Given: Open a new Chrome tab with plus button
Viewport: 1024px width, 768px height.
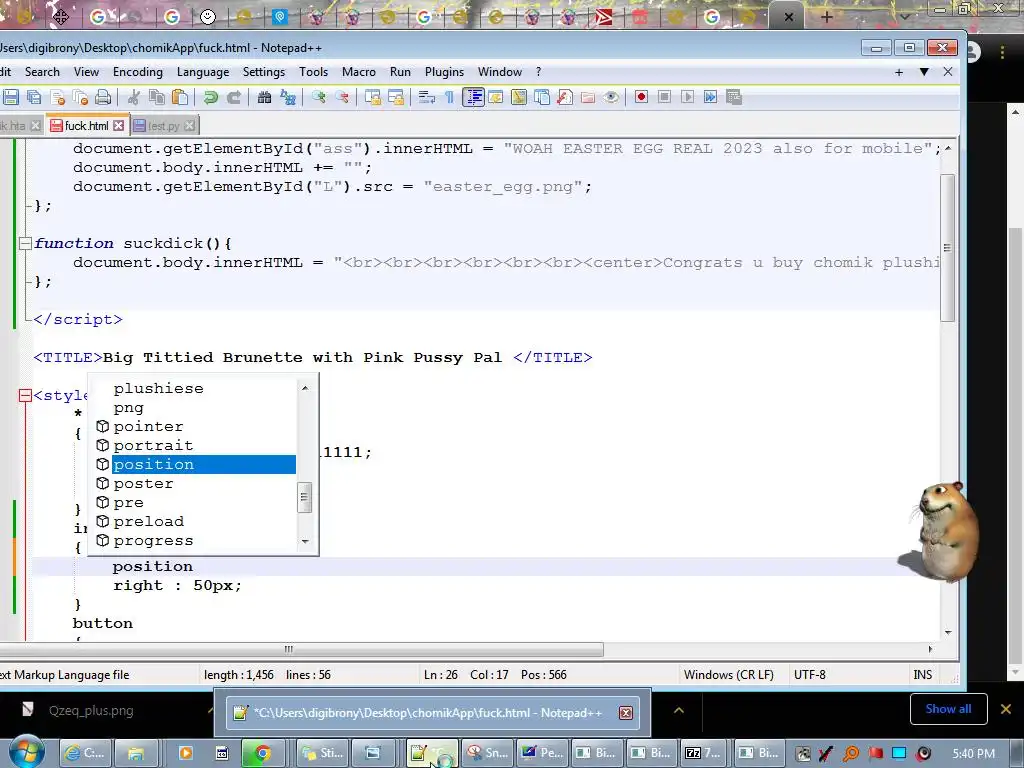Looking at the screenshot, I should tap(826, 17).
